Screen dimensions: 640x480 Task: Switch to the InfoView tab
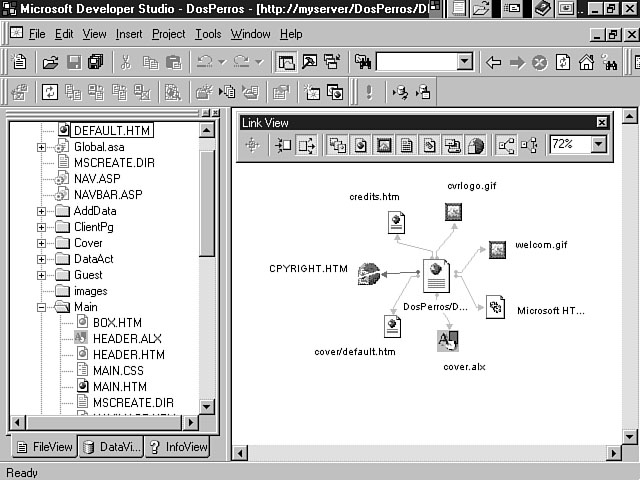tap(177, 448)
